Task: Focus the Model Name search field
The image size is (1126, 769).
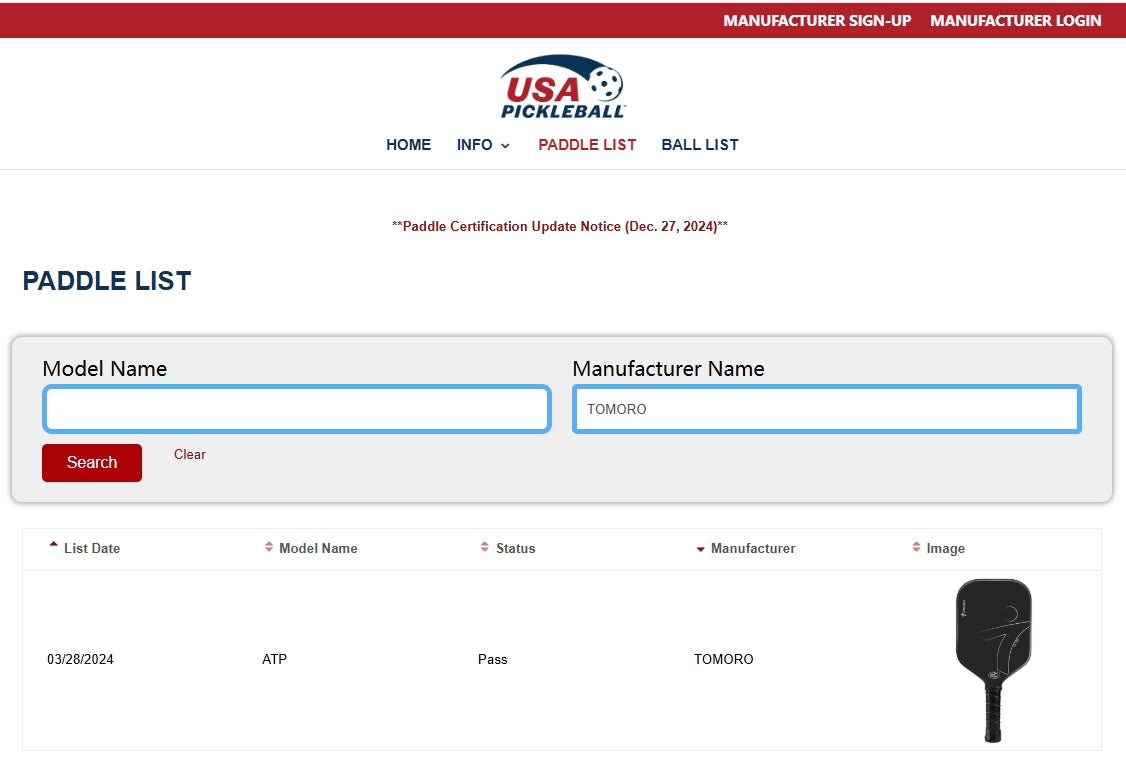Action: click(x=296, y=409)
